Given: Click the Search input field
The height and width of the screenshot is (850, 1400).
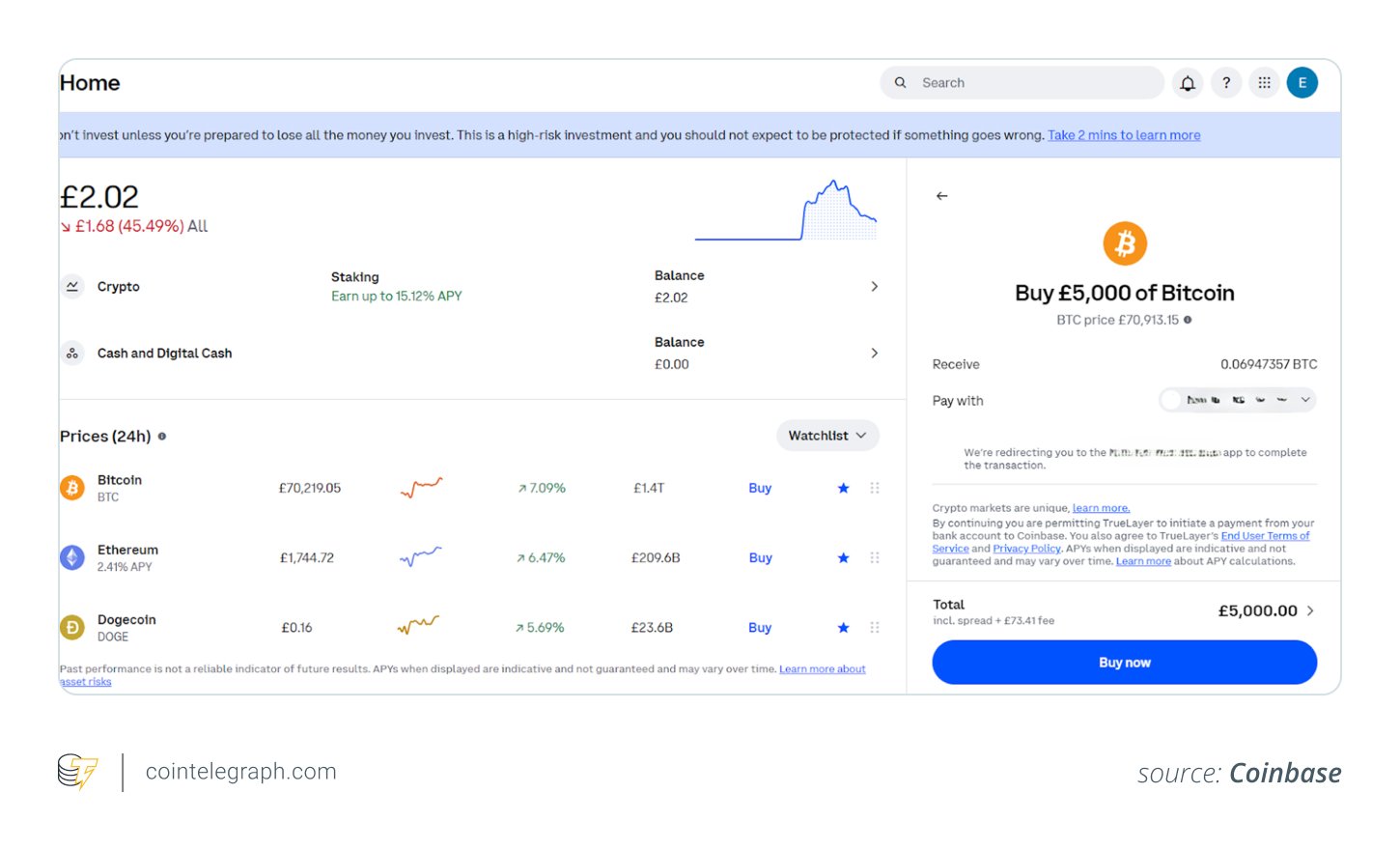Looking at the screenshot, I should (x=1021, y=83).
